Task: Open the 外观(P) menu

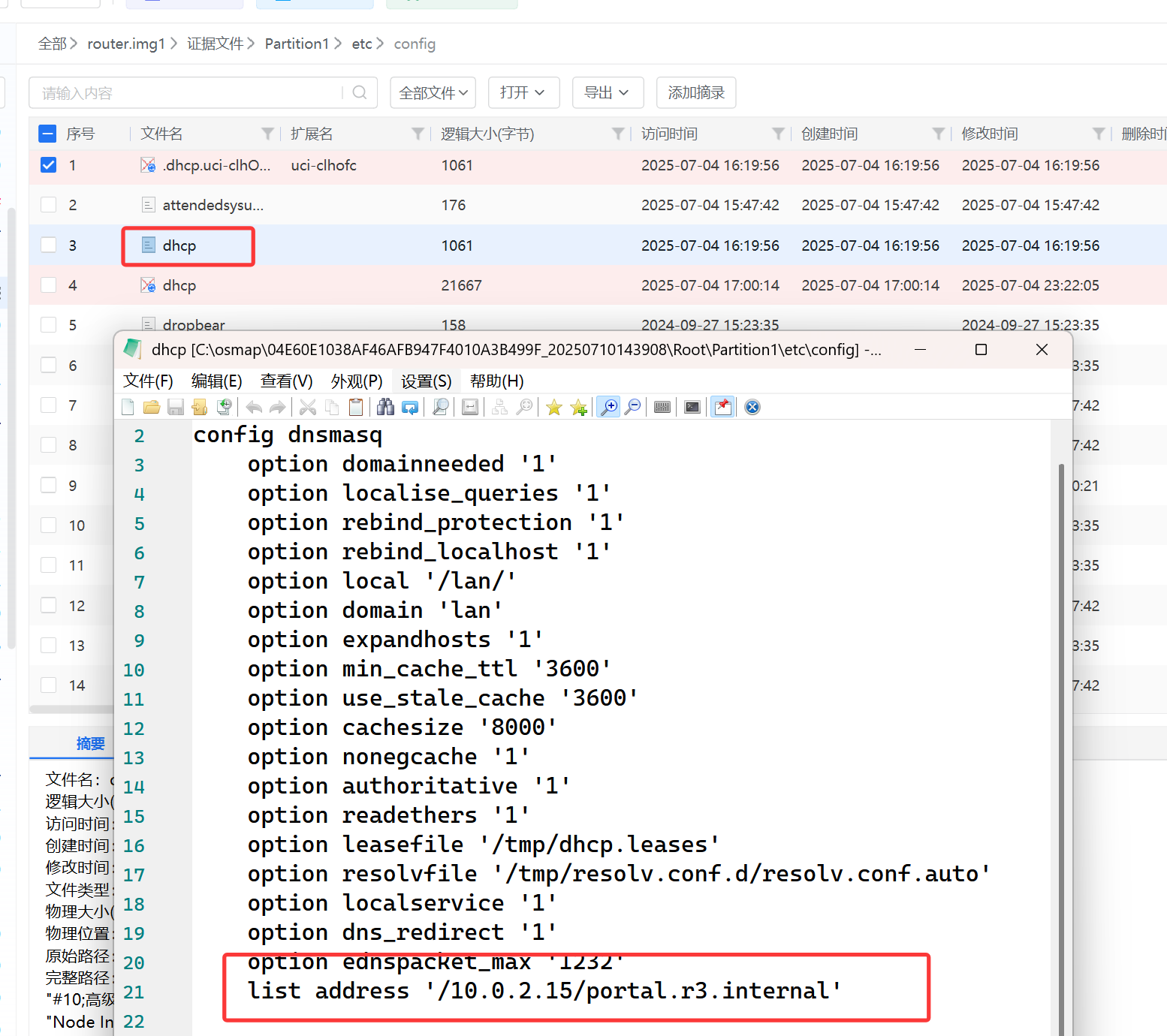Action: point(357,381)
